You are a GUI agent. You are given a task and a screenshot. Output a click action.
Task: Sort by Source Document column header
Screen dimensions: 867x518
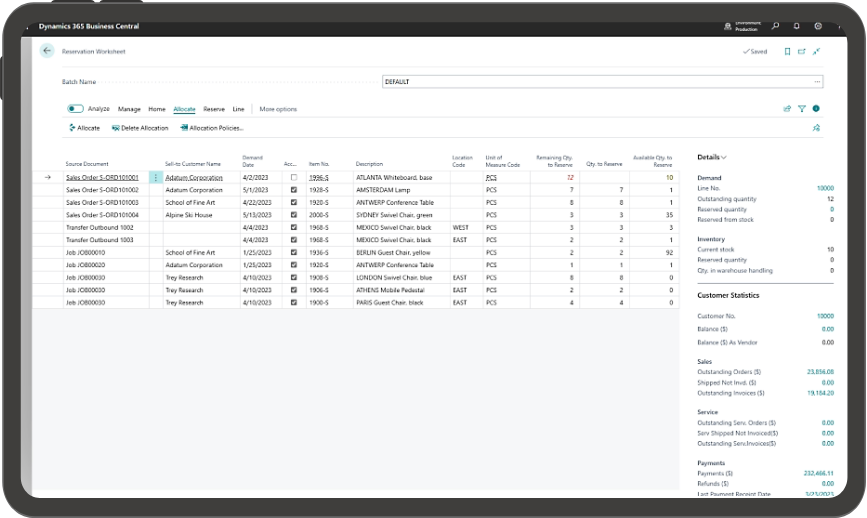click(87, 164)
